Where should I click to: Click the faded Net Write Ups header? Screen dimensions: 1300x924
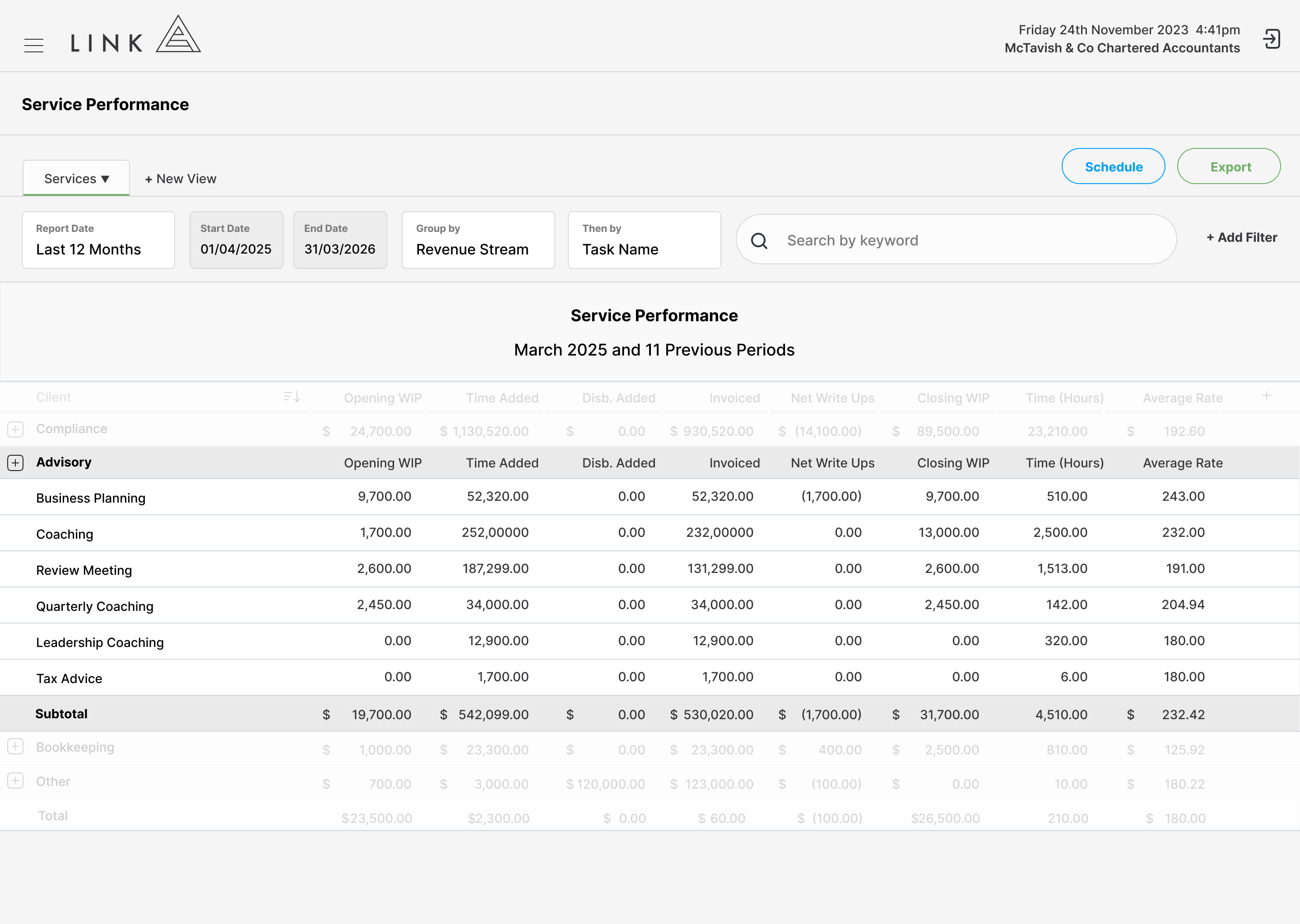coord(833,397)
